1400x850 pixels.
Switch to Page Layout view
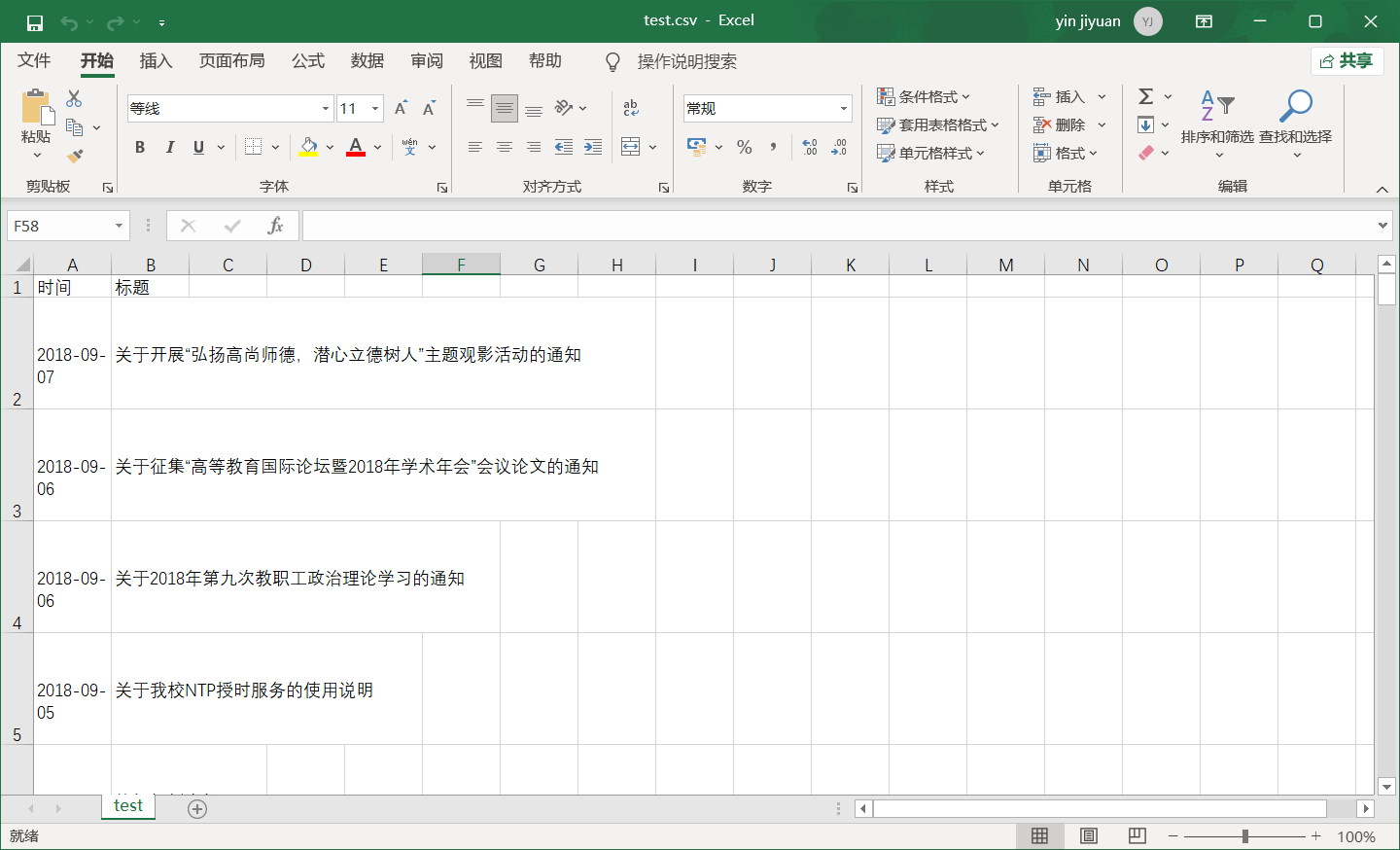[1089, 836]
